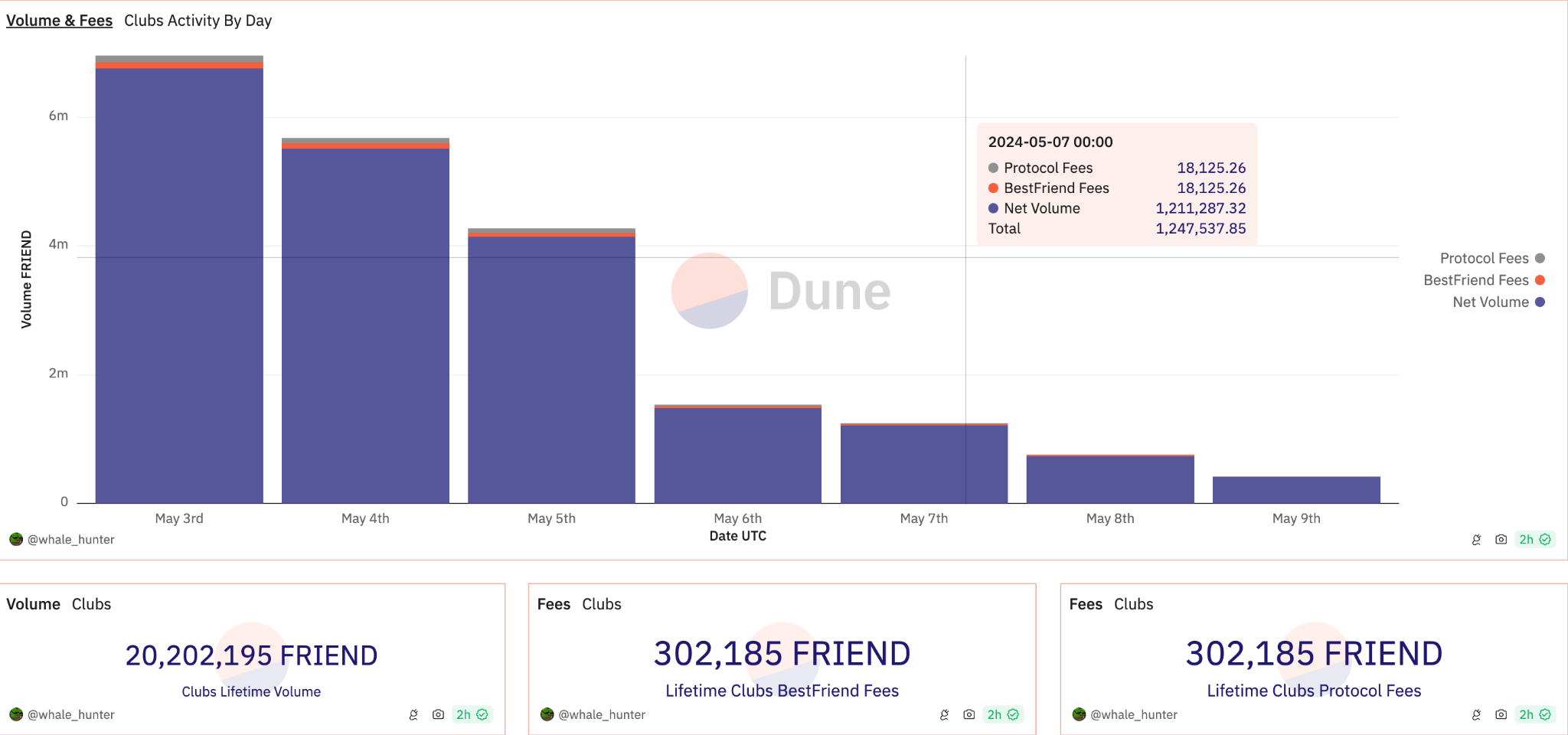Toggle the Protocol Fees series in the legend
Viewport: 1568px width, 735px height.
tap(1492, 258)
